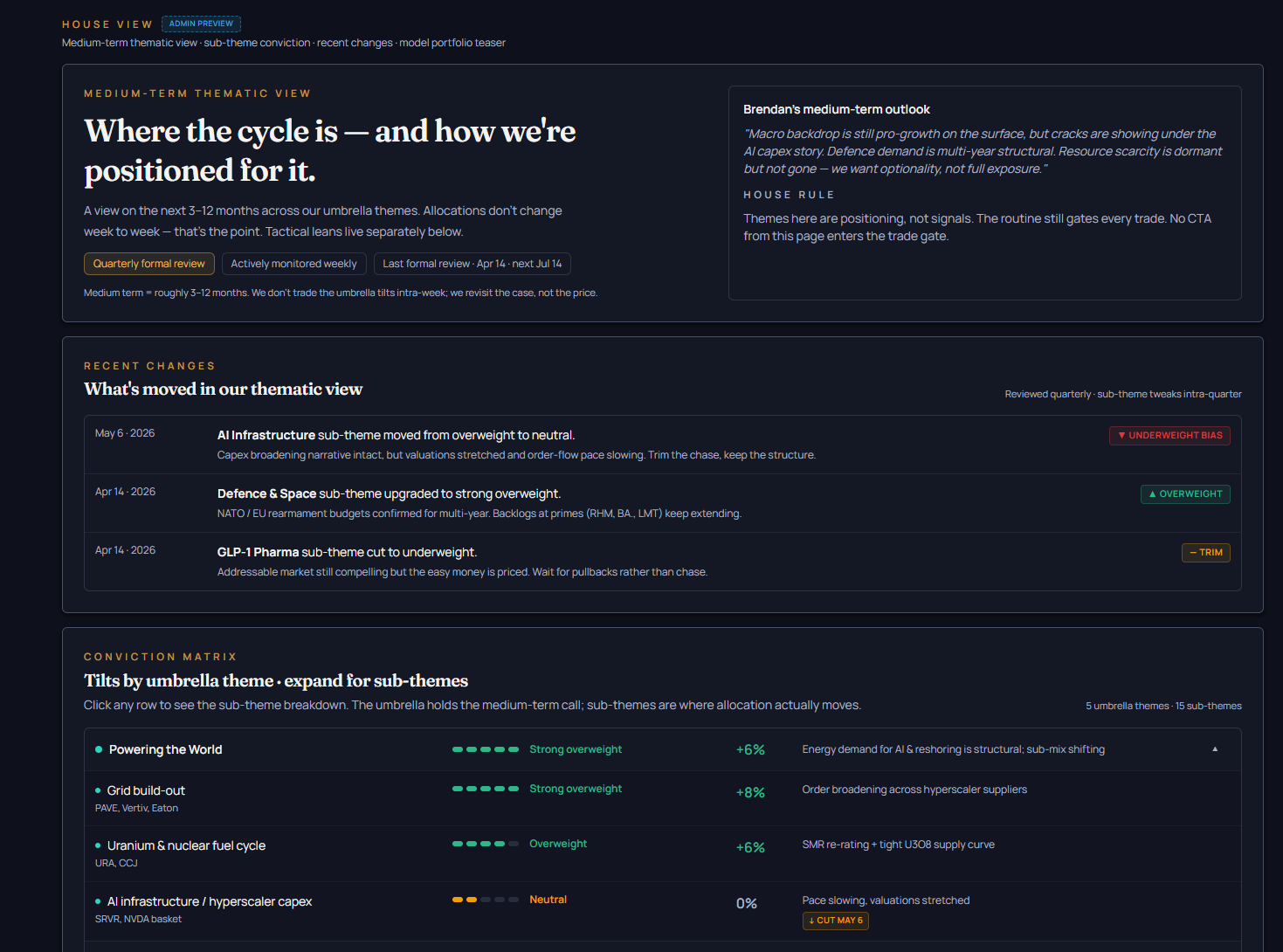Open the Defence & Space upgrade entry

click(662, 503)
